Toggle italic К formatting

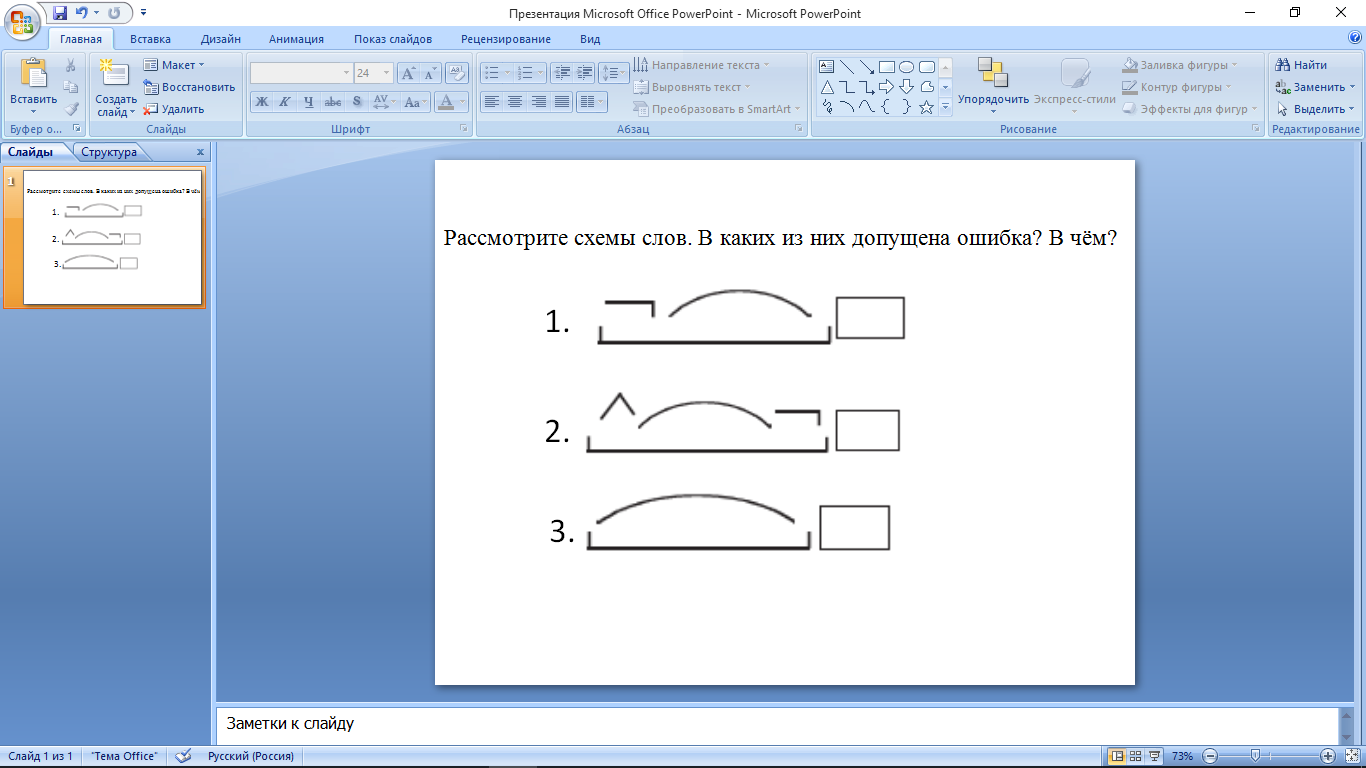coord(285,101)
